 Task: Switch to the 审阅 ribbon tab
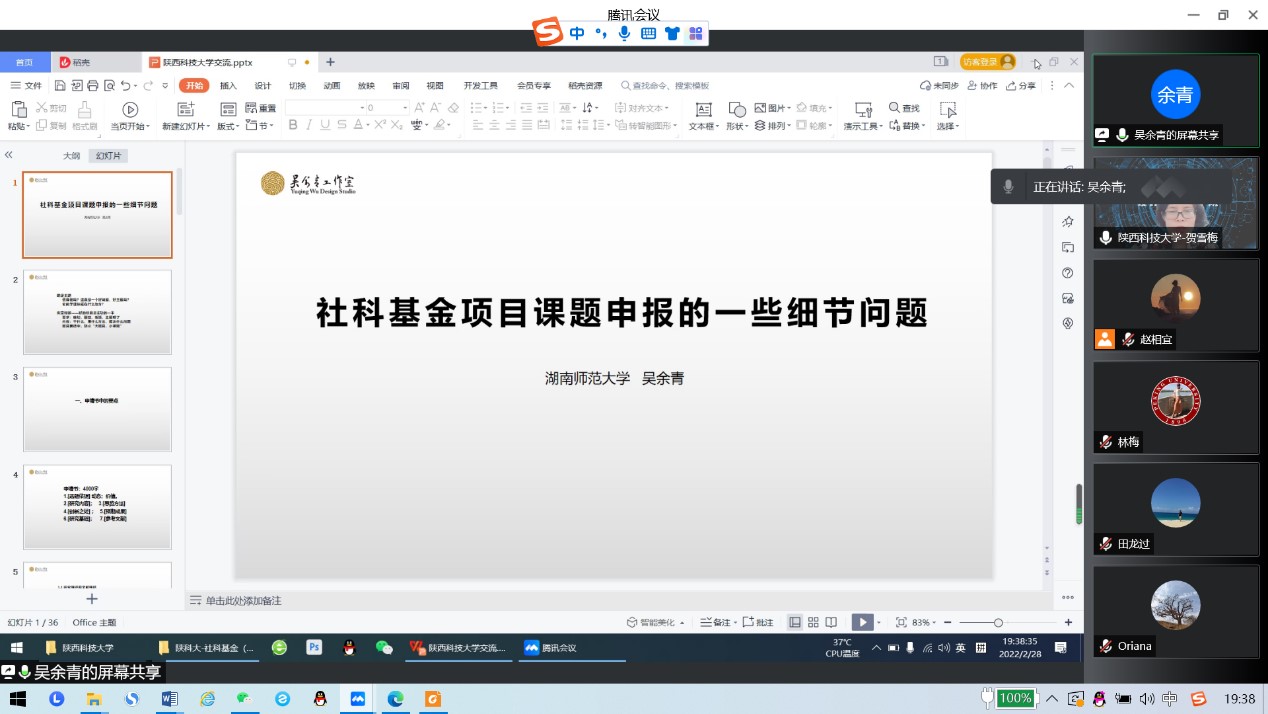point(400,86)
